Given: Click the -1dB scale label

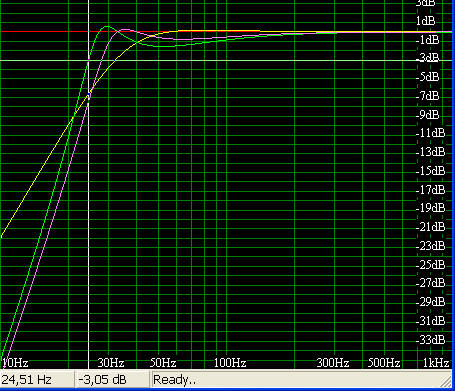Looking at the screenshot, I should click(x=428, y=40).
